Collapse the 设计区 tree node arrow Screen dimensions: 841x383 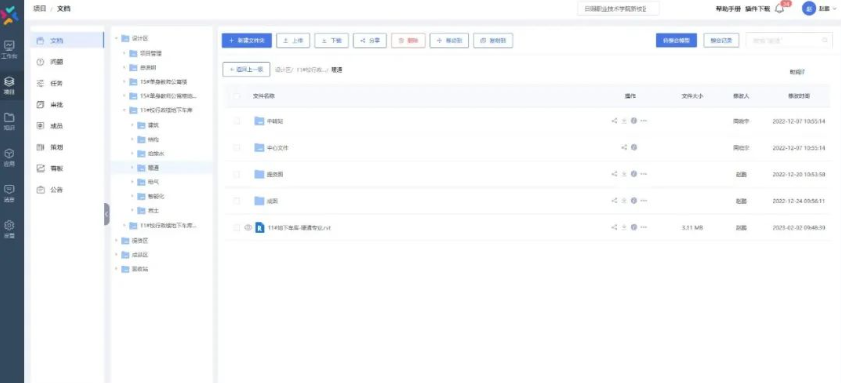coord(116,39)
